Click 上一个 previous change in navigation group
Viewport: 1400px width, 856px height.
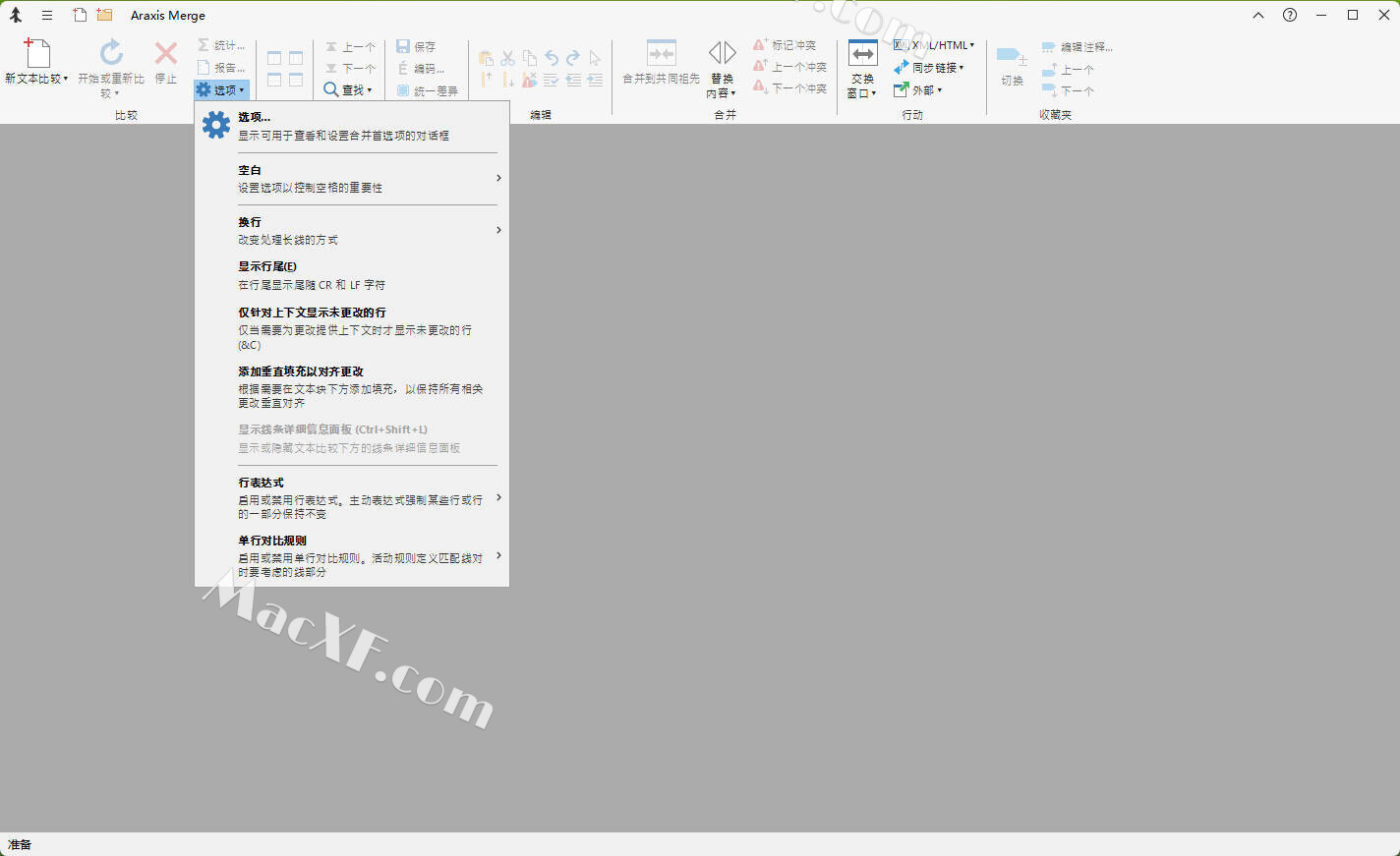[x=350, y=46]
